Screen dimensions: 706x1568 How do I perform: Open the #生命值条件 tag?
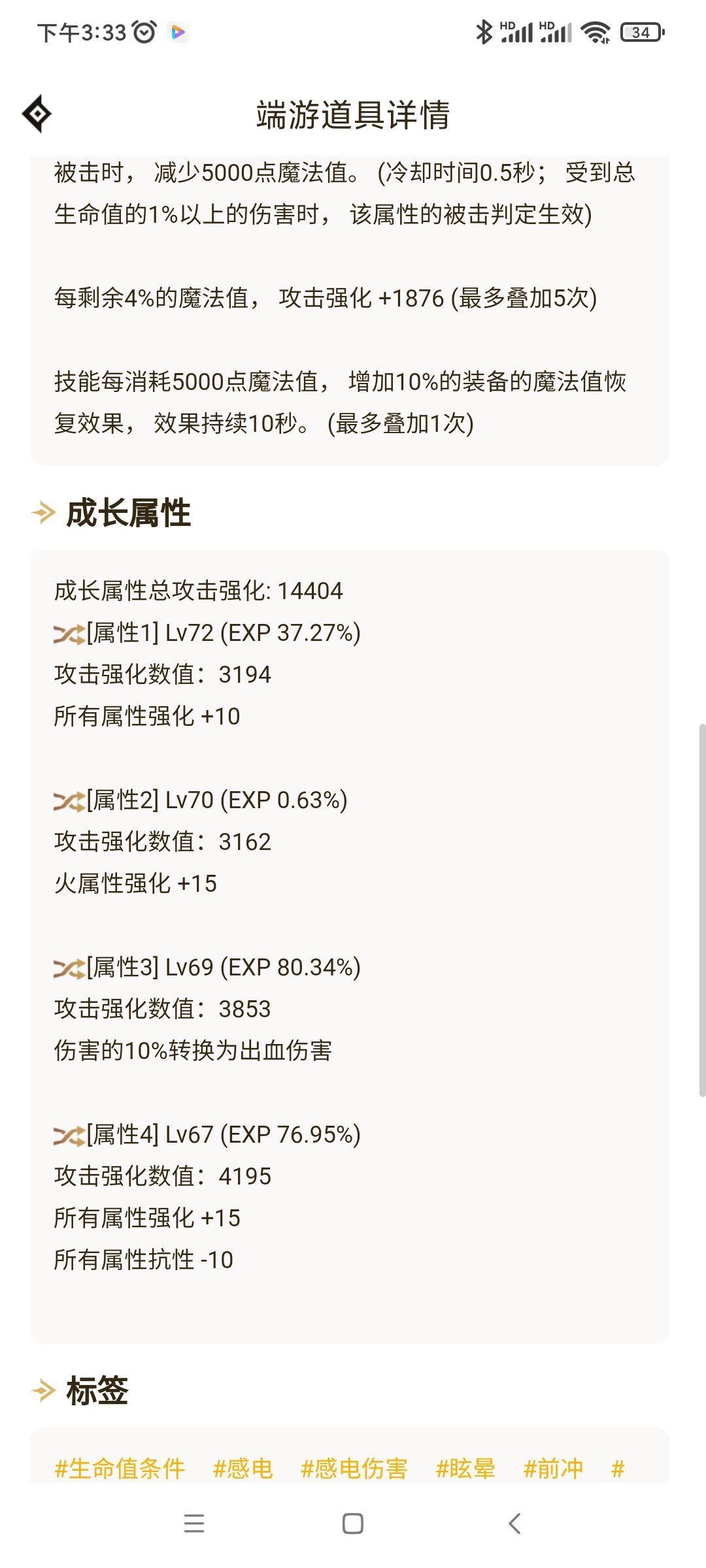[x=120, y=1468]
